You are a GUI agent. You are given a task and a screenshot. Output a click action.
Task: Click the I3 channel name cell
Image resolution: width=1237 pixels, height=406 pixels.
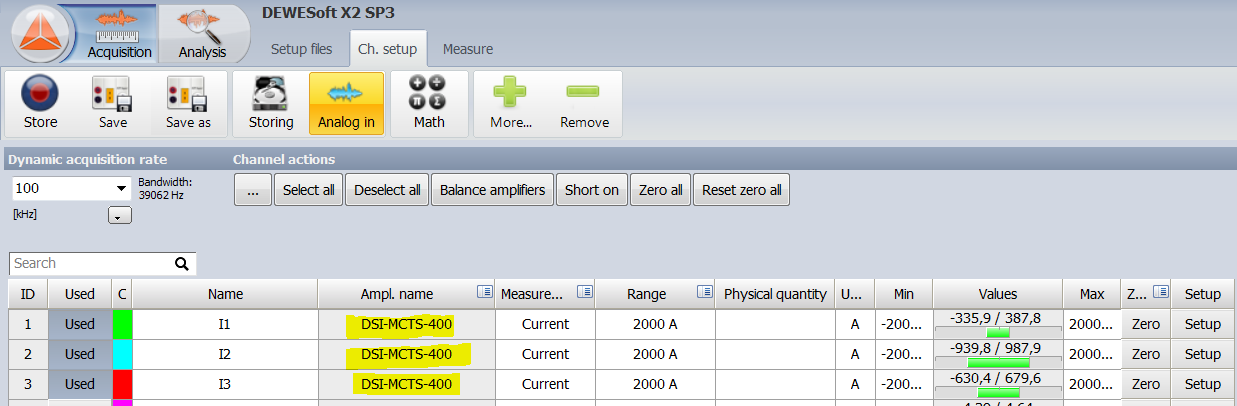click(x=225, y=384)
